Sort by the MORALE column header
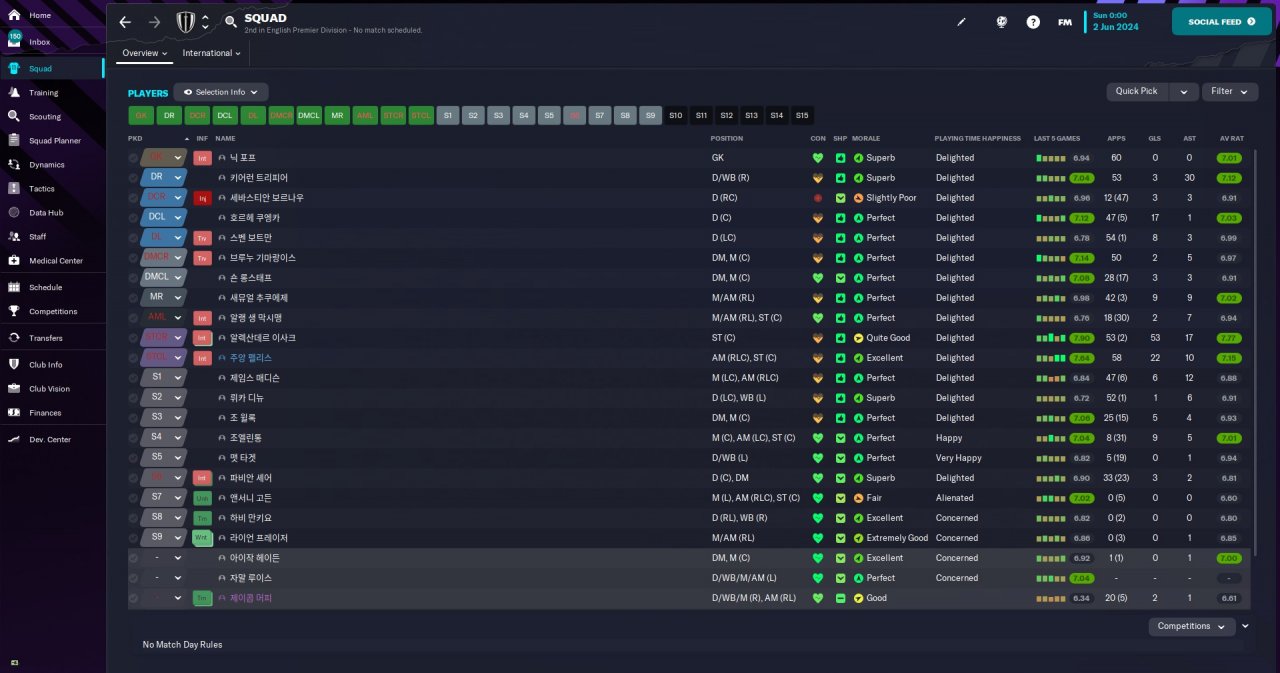Screen dimensions: 1280x673 [866, 138]
